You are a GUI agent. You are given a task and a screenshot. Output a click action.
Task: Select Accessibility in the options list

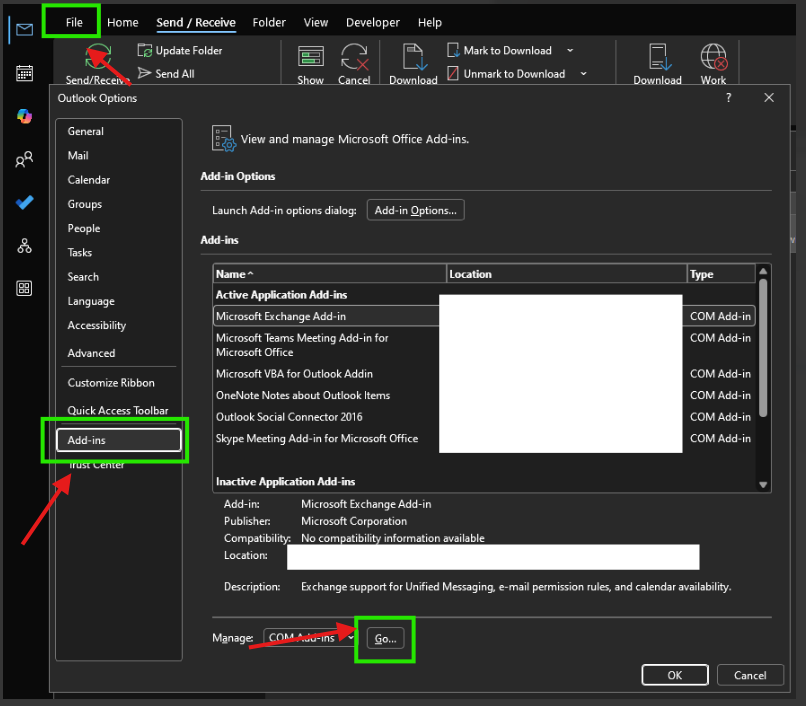coord(119,325)
